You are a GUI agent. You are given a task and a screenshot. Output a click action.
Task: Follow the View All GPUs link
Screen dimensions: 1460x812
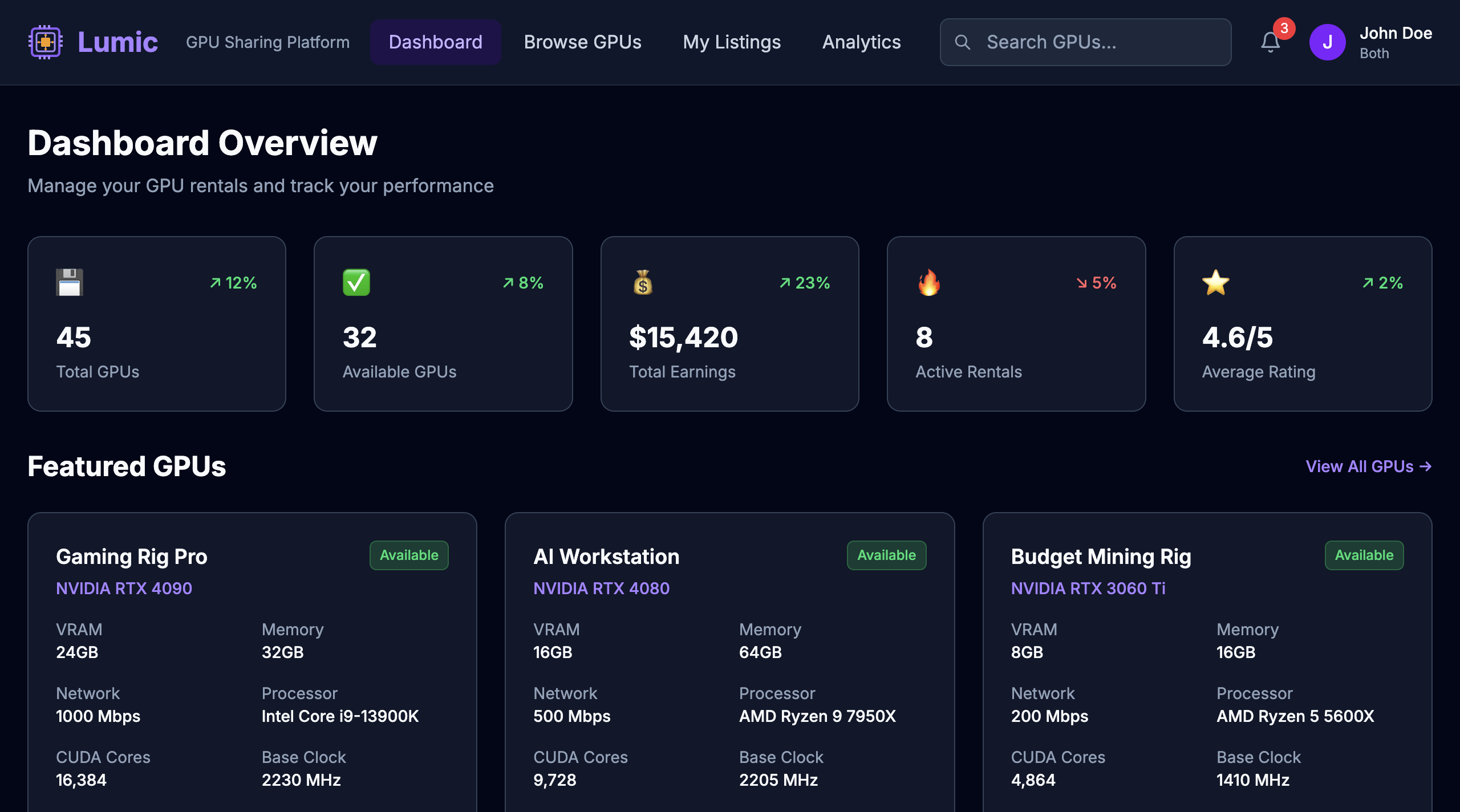point(1368,466)
